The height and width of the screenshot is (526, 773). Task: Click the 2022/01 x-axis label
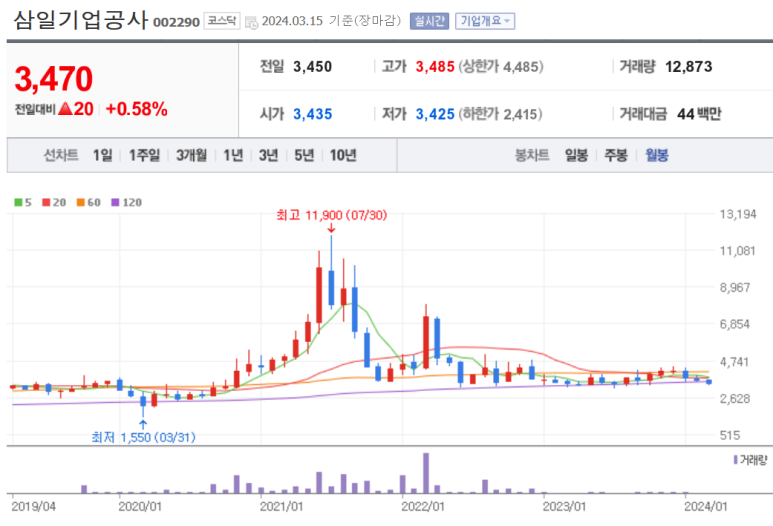point(423,507)
